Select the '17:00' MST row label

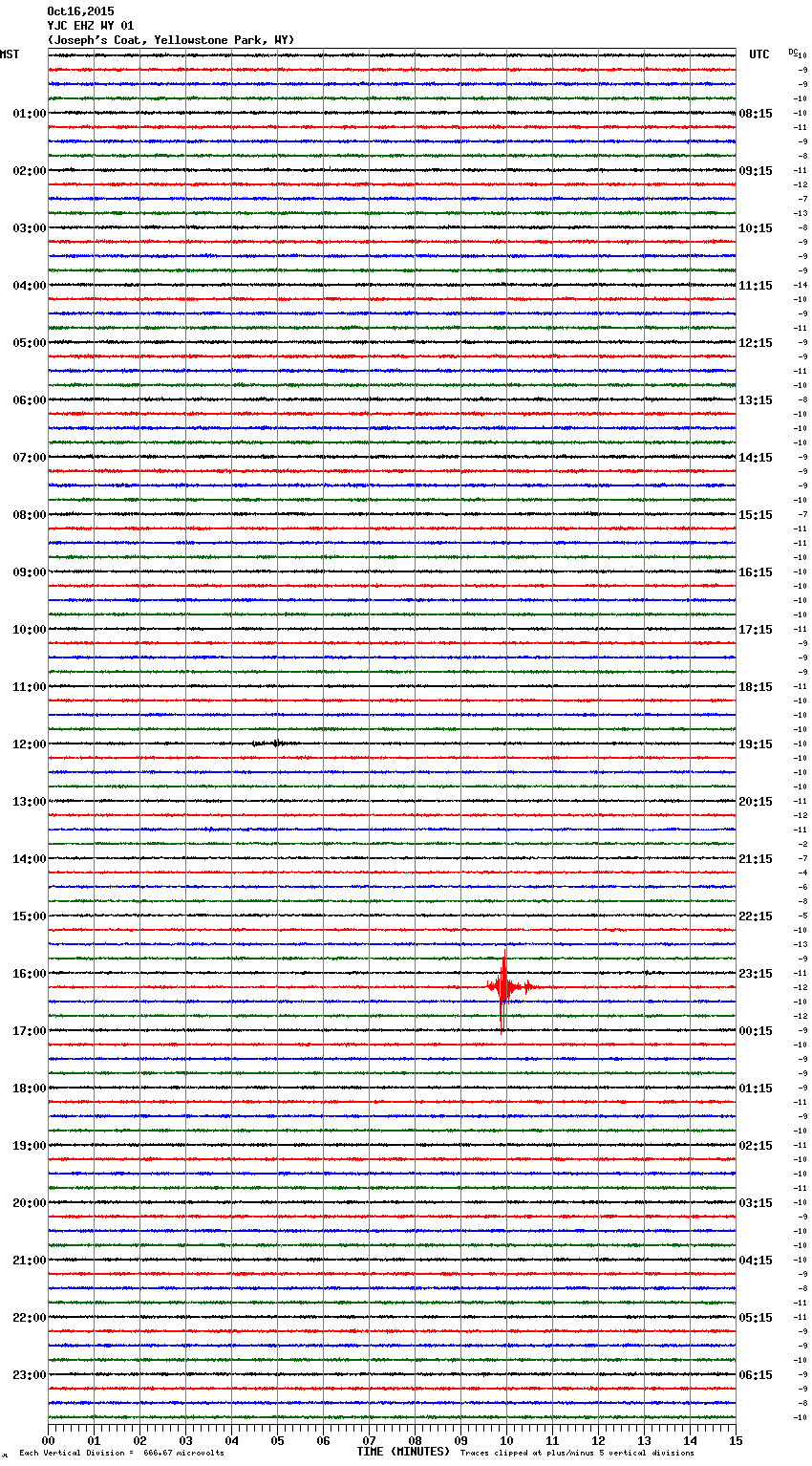(x=30, y=1031)
